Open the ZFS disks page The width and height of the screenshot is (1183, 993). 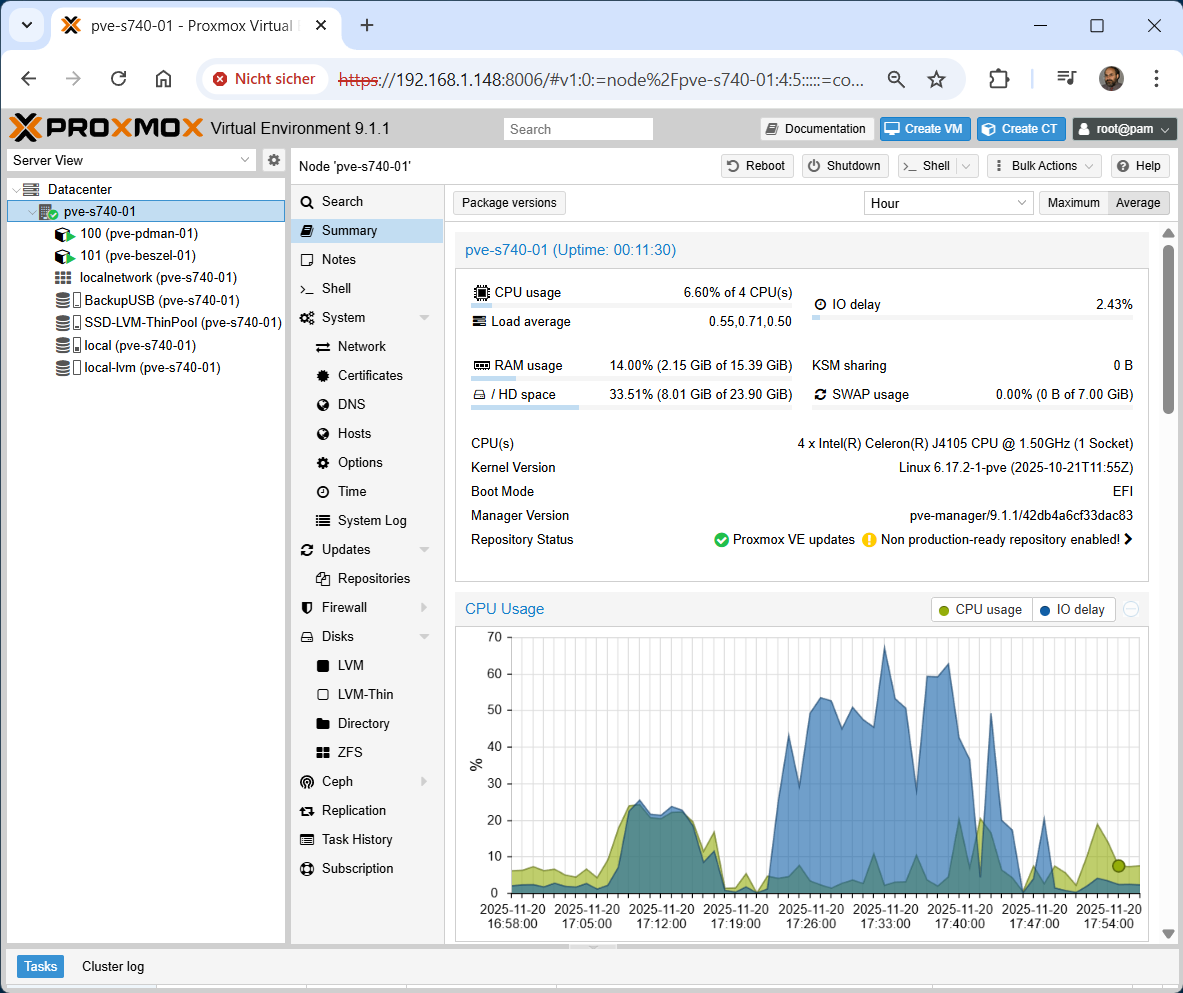(350, 752)
